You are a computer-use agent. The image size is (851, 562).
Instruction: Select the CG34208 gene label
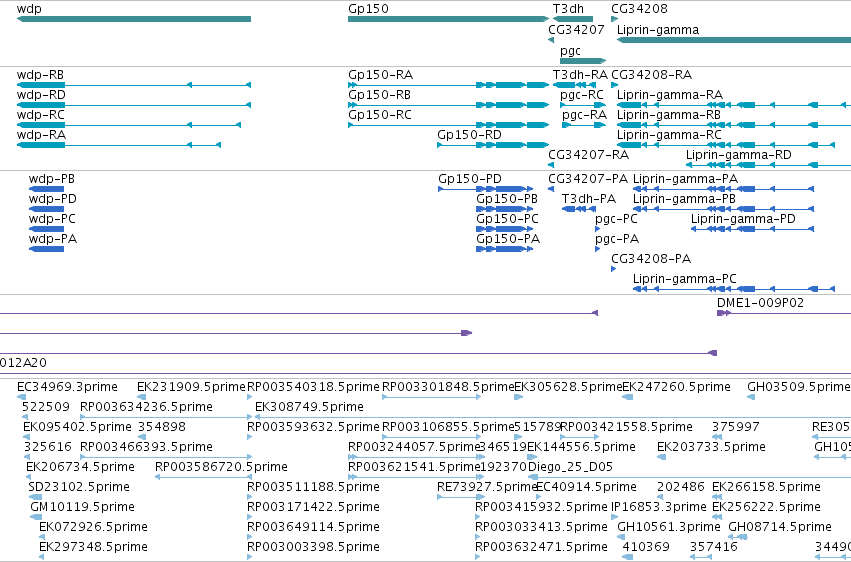coord(639,9)
